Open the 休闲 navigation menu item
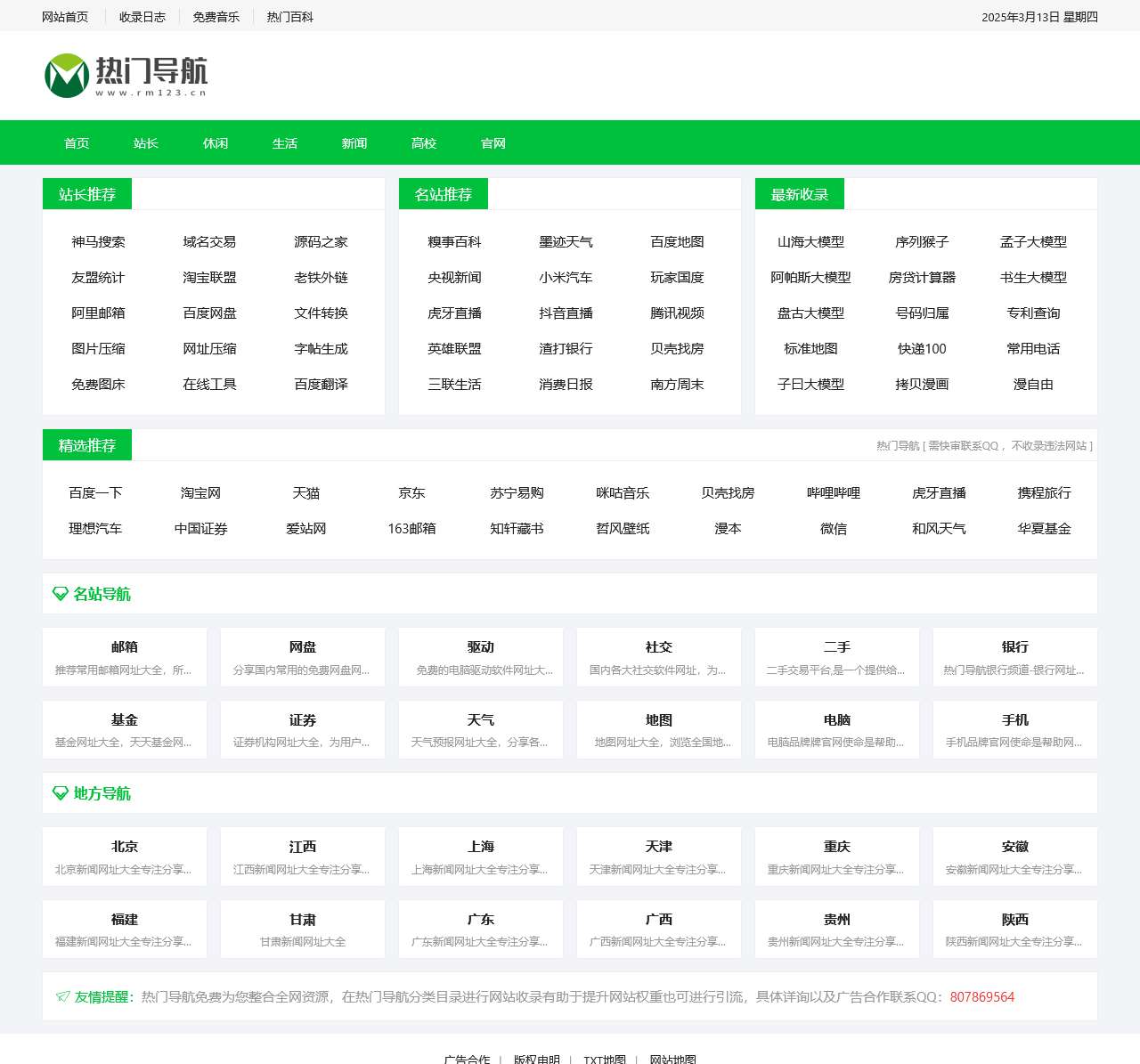The height and width of the screenshot is (1064, 1140). 216,143
